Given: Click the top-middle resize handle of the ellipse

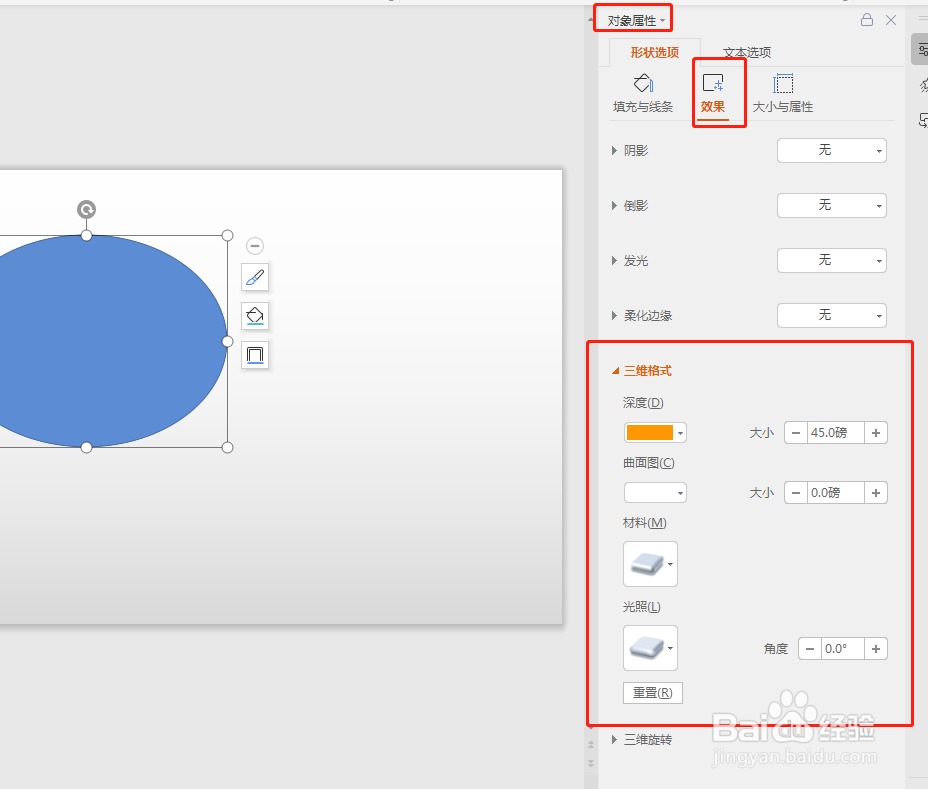Looking at the screenshot, I should pyautogui.click(x=86, y=236).
